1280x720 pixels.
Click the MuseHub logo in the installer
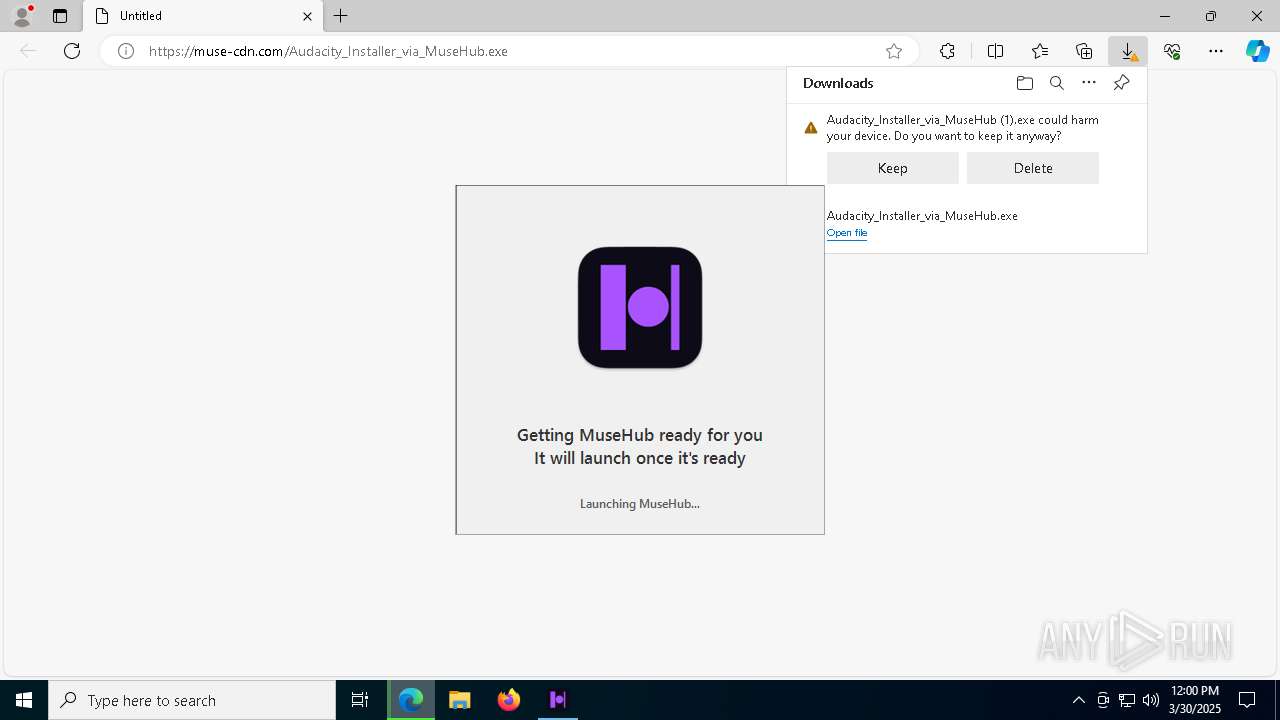pos(640,308)
